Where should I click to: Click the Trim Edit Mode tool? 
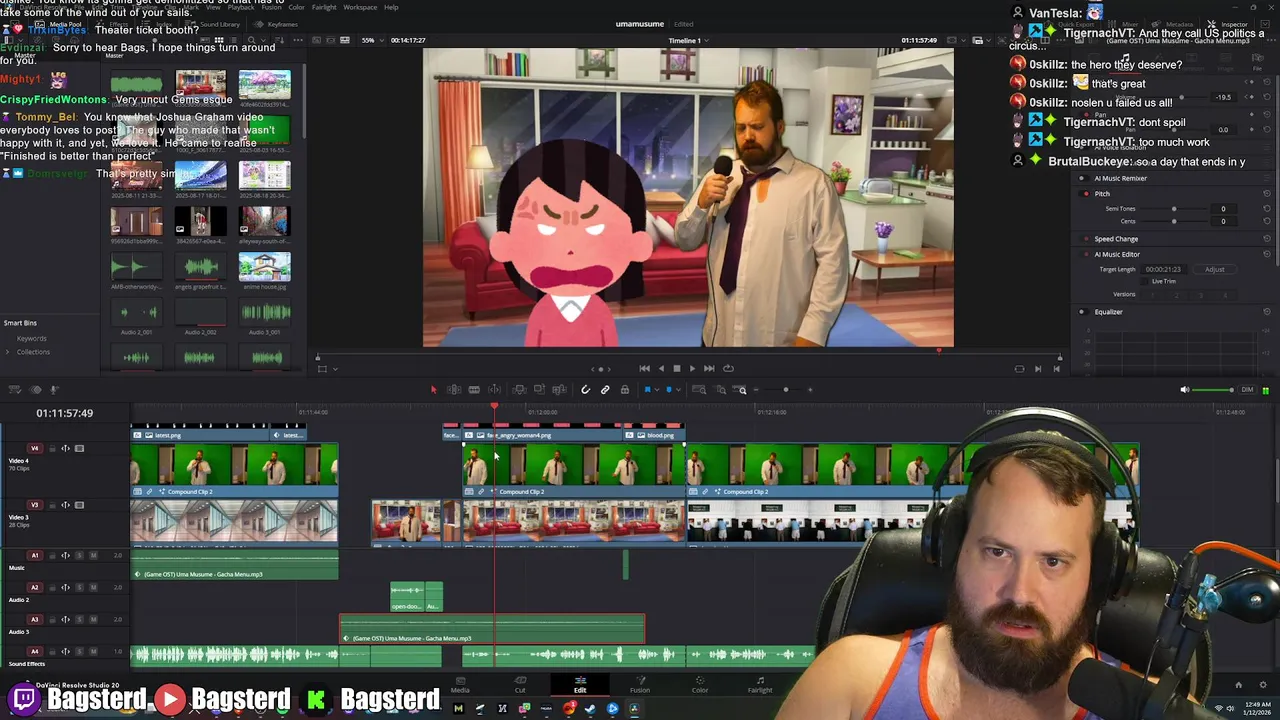(x=454, y=390)
